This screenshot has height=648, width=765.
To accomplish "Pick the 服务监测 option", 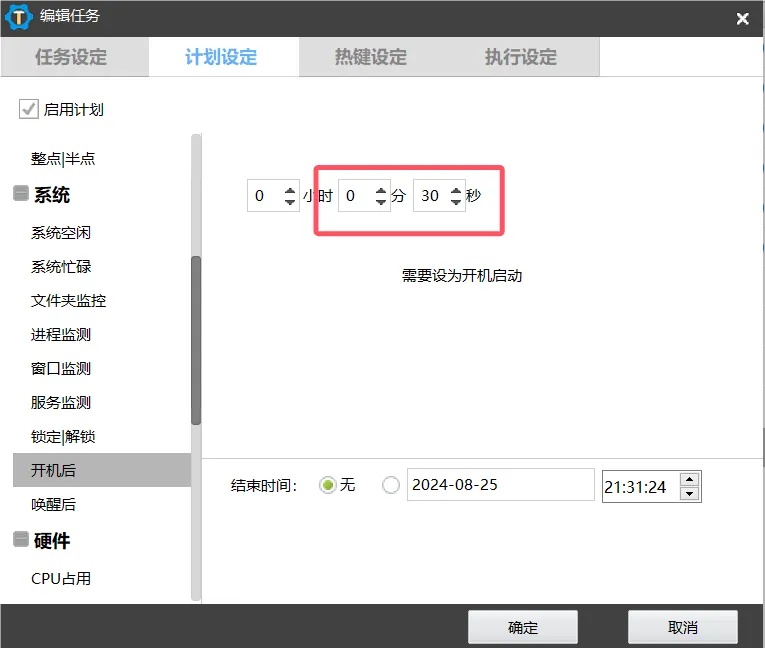I will 61,403.
